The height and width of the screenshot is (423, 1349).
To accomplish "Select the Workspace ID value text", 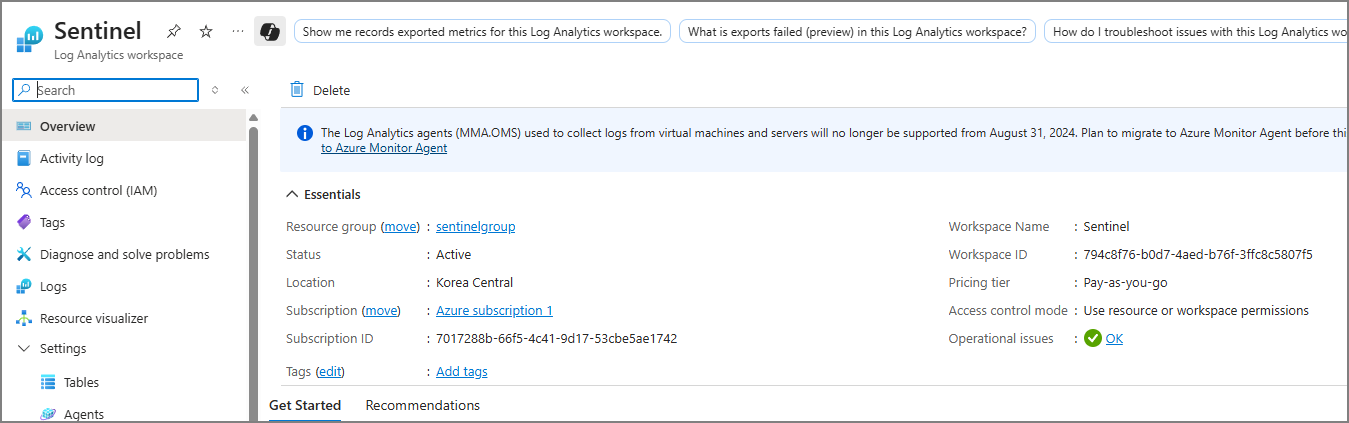I will click(x=1198, y=254).
